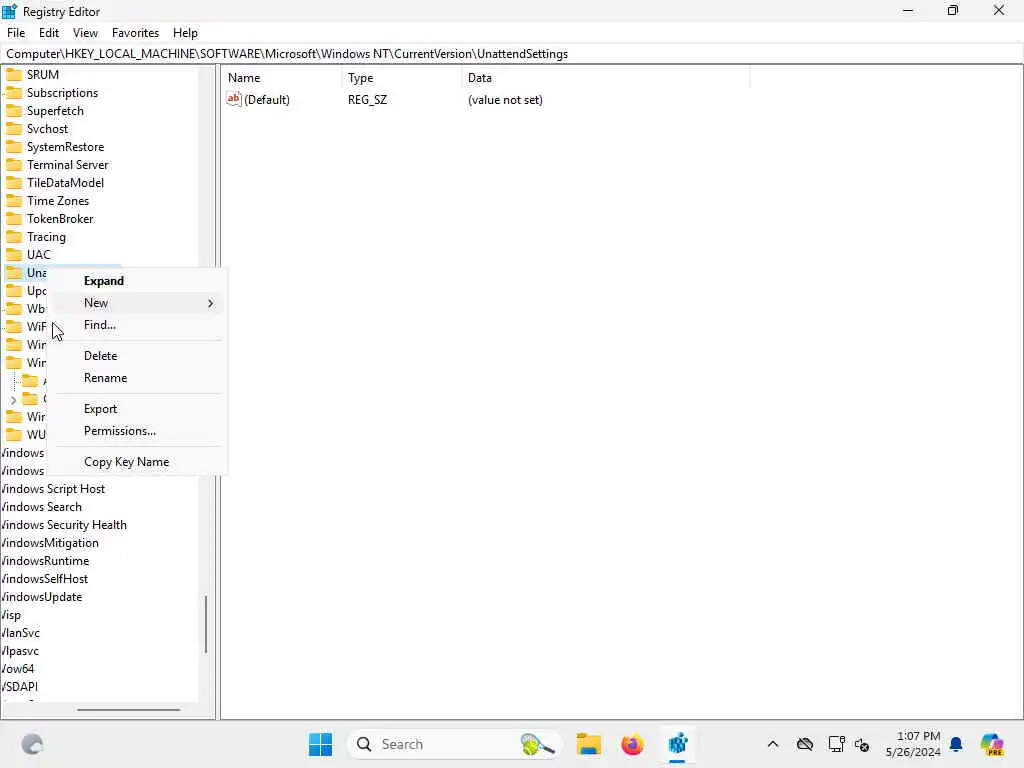Image resolution: width=1024 pixels, height=768 pixels.
Task: Select the TokenBroker folder icon
Action: [x=14, y=219]
